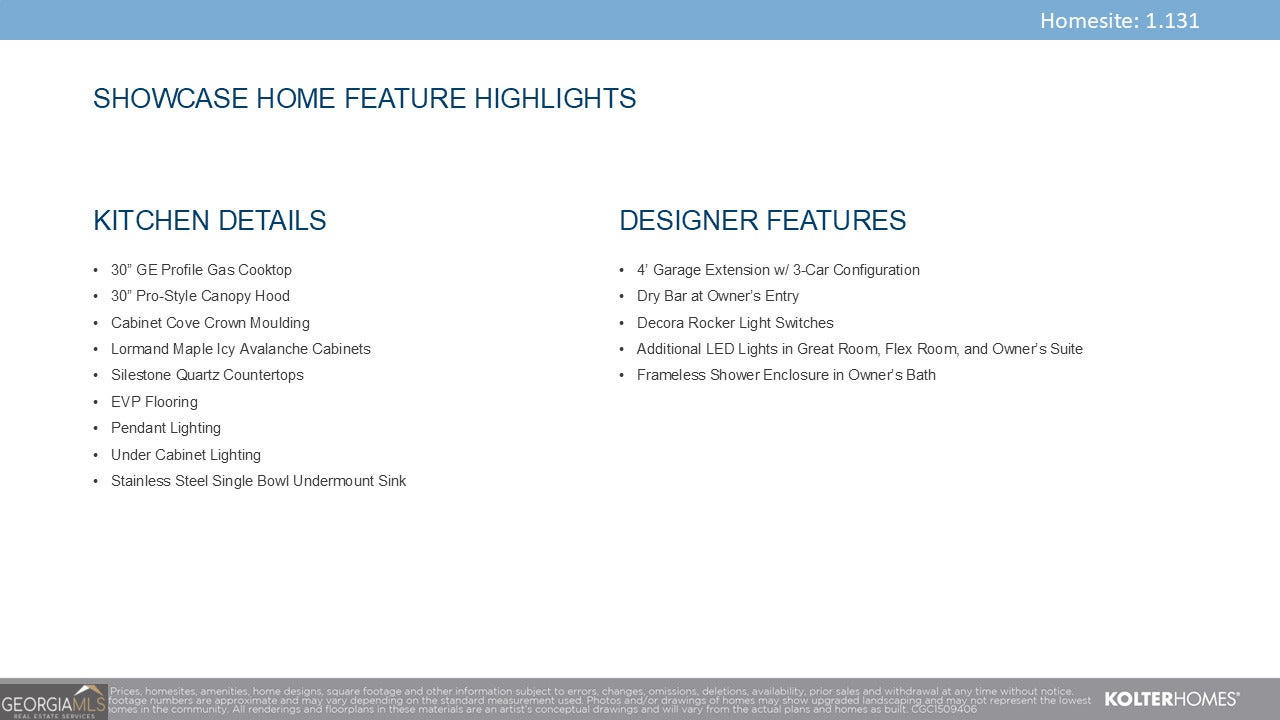Click the 30" GE Profile Gas Cooktop item

click(x=201, y=270)
